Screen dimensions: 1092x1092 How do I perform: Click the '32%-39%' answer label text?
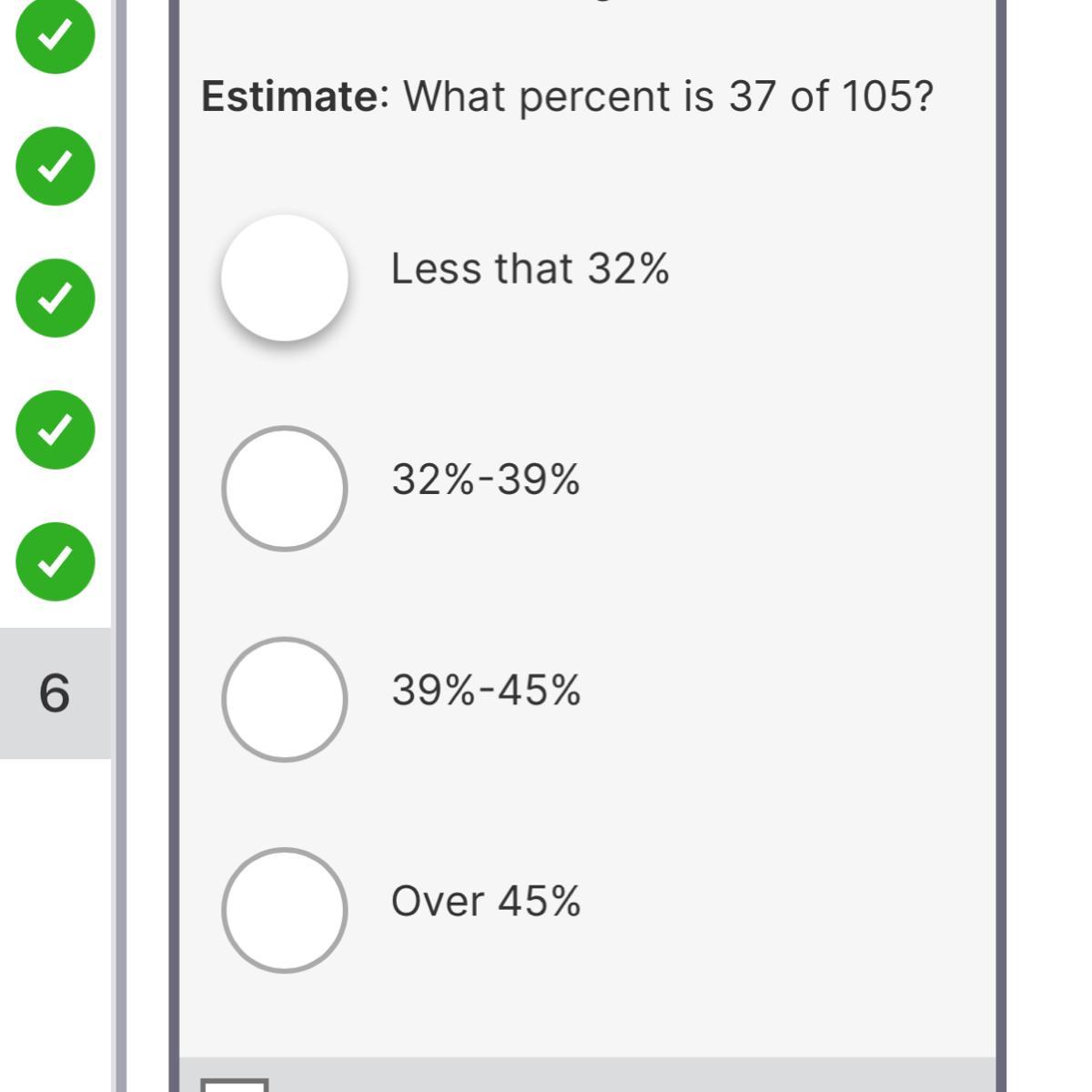(485, 480)
